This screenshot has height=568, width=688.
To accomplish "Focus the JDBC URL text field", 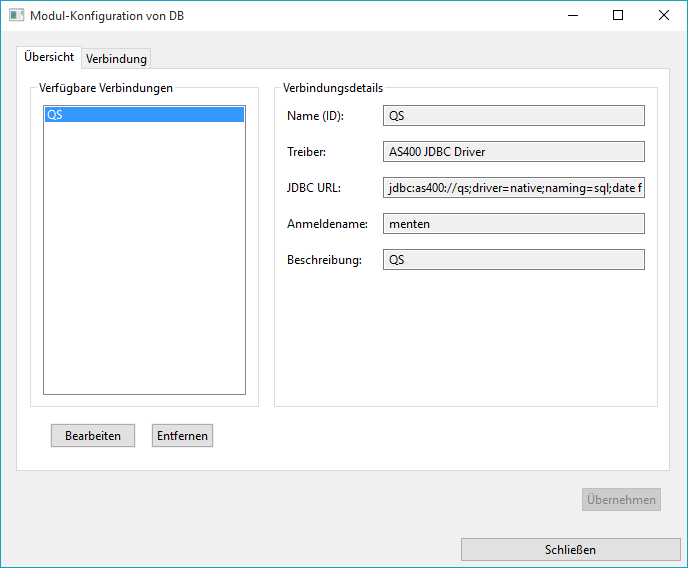I will pyautogui.click(x=513, y=188).
